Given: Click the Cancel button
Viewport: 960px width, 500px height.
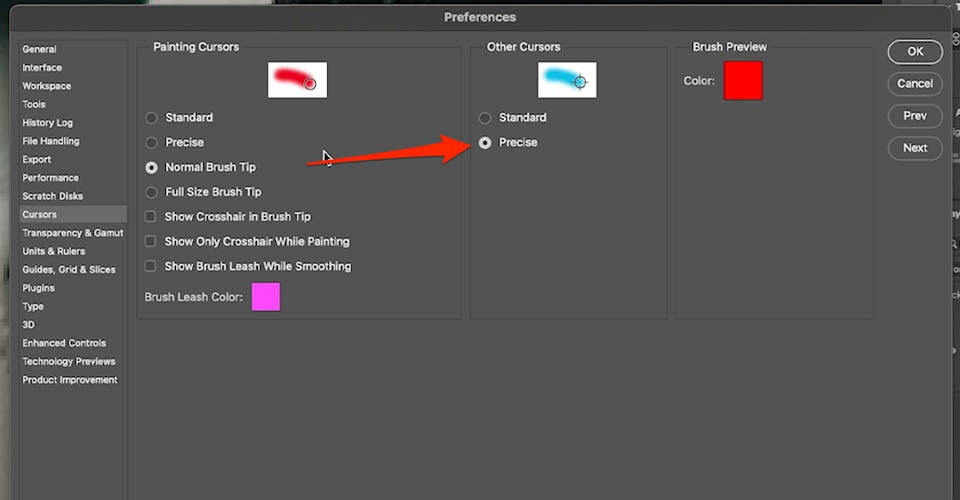Looking at the screenshot, I should click(x=915, y=83).
